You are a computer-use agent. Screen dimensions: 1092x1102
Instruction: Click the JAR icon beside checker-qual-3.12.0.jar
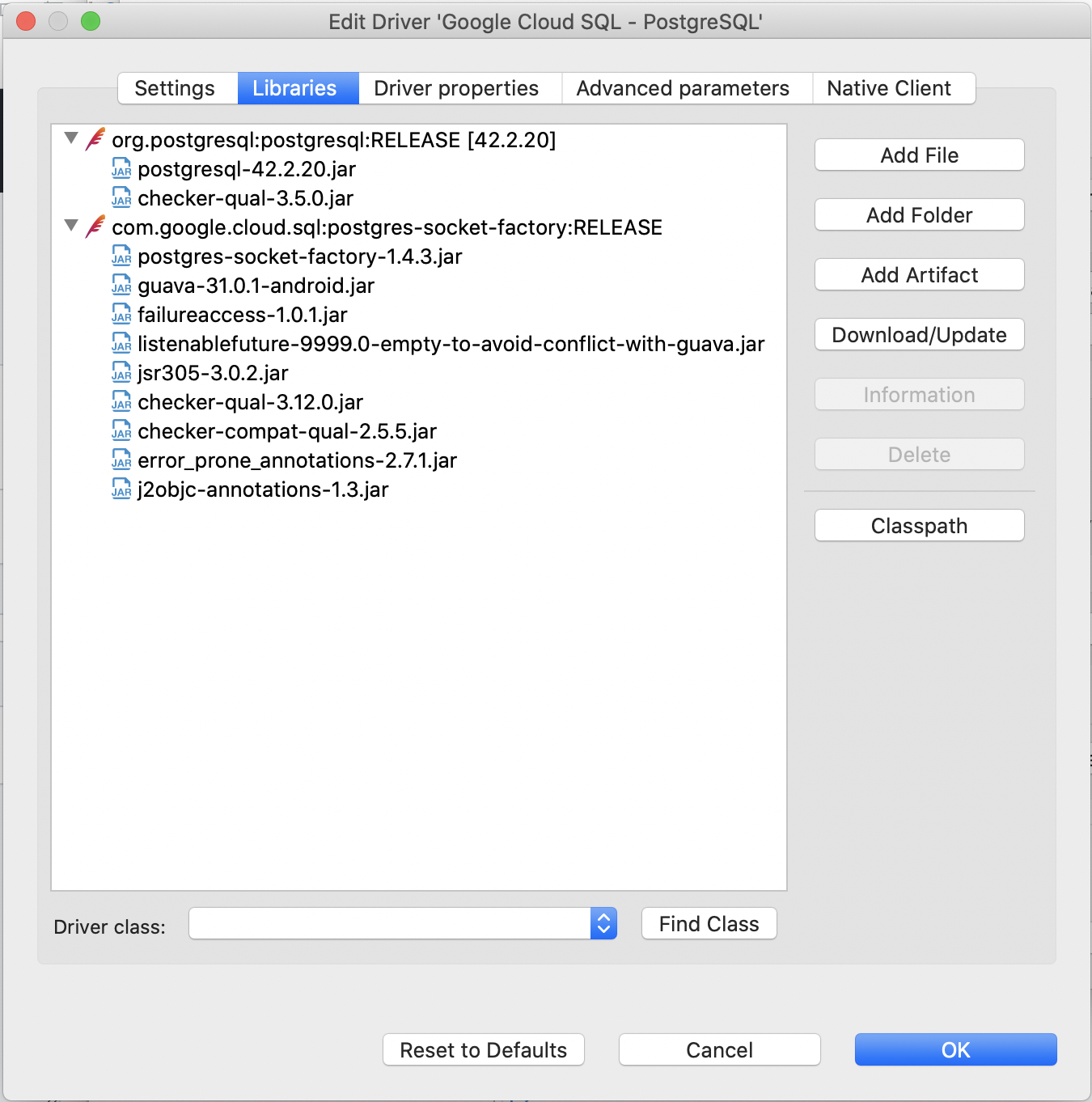coord(121,402)
